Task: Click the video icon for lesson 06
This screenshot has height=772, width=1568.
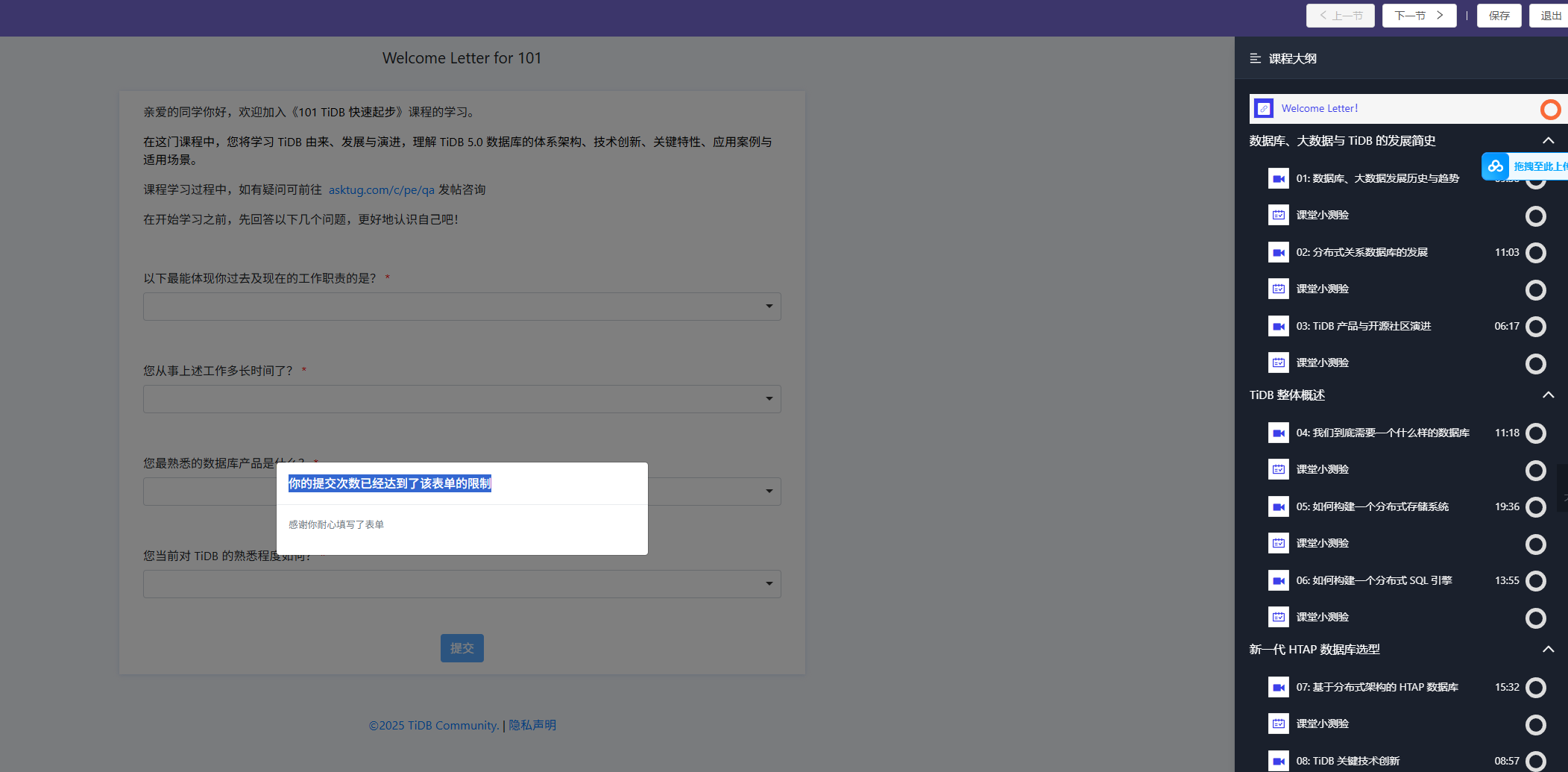Action: (x=1279, y=580)
